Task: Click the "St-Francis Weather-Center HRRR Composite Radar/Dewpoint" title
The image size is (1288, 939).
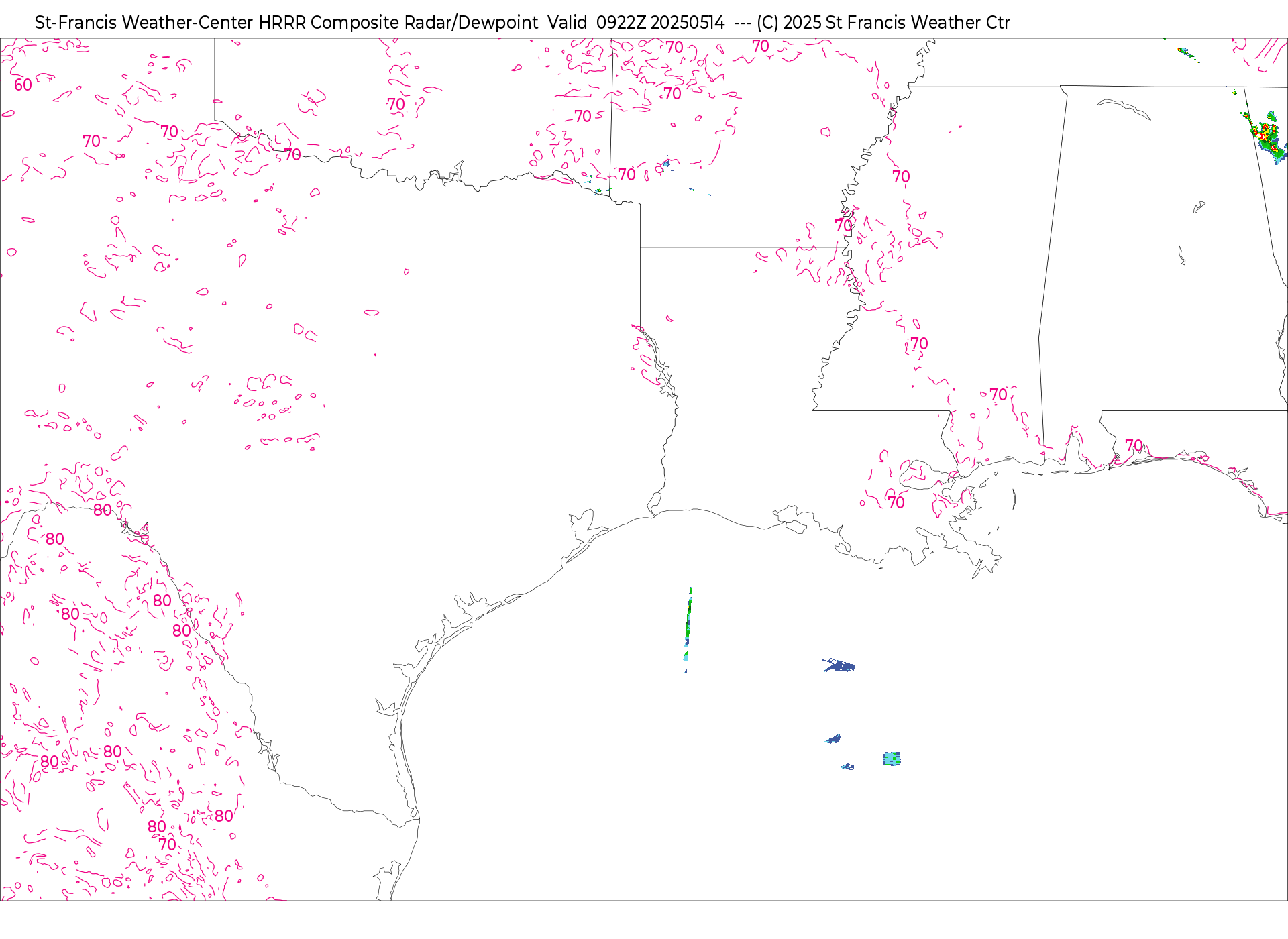Action: pos(286,23)
